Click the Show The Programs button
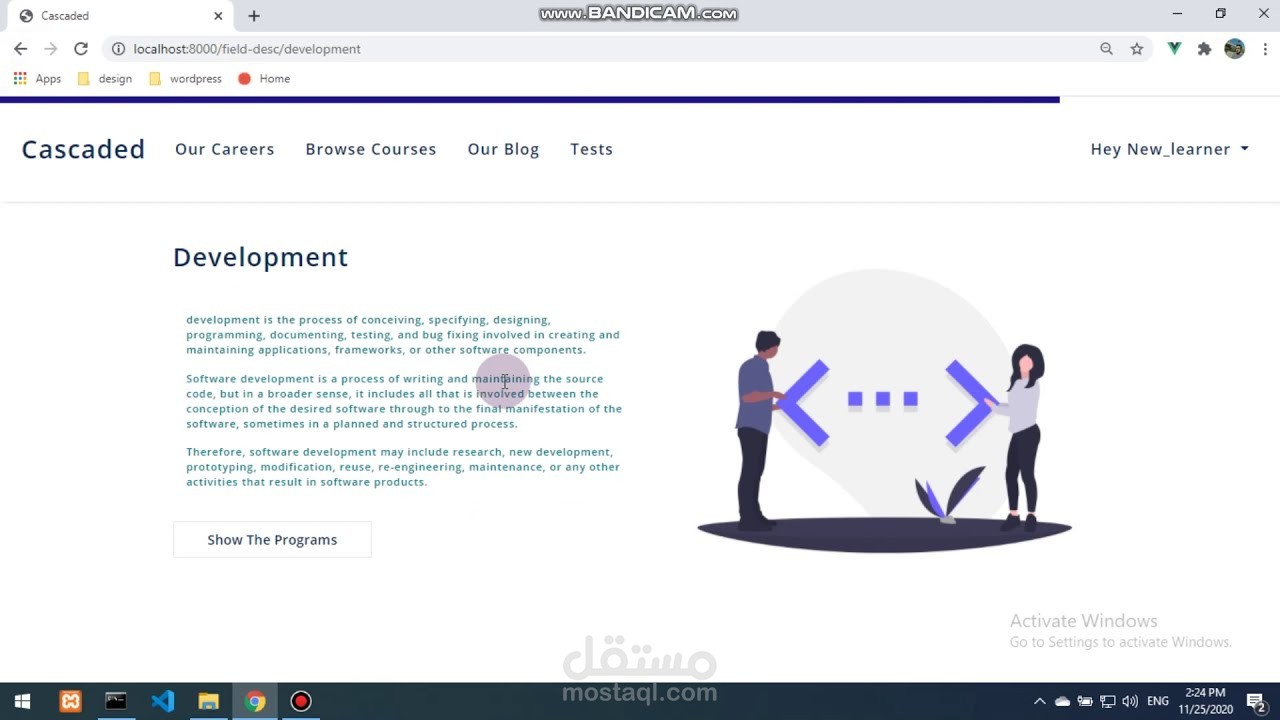Image resolution: width=1280 pixels, height=720 pixels. click(x=272, y=539)
